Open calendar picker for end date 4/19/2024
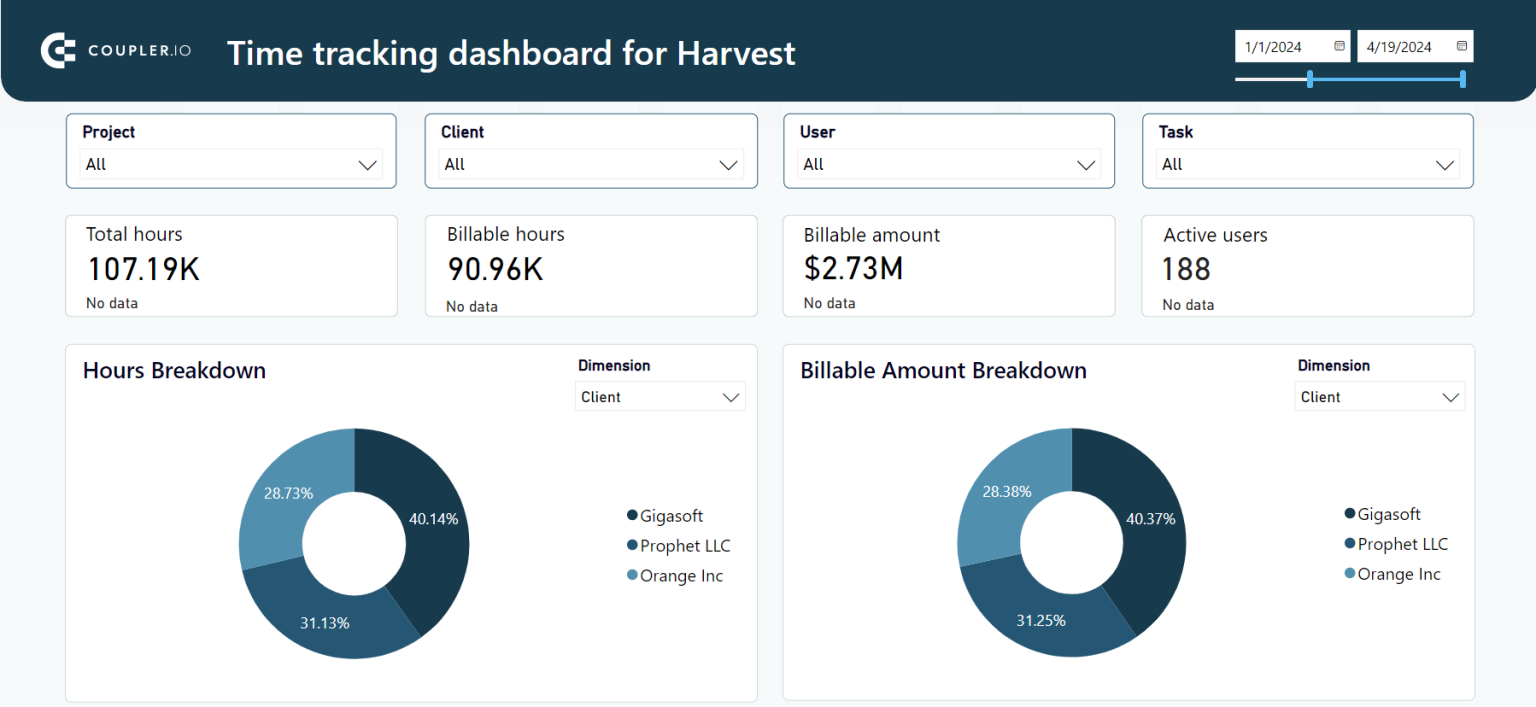 click(1462, 46)
